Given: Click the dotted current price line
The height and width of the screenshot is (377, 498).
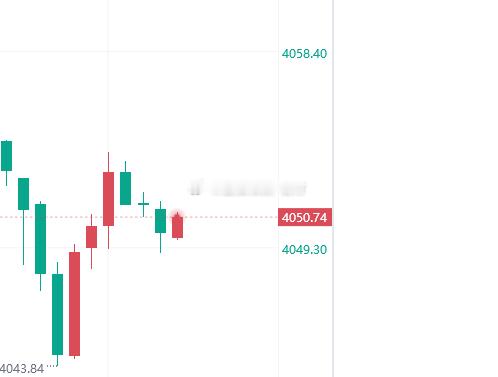Looking at the screenshot, I should tap(139, 217).
